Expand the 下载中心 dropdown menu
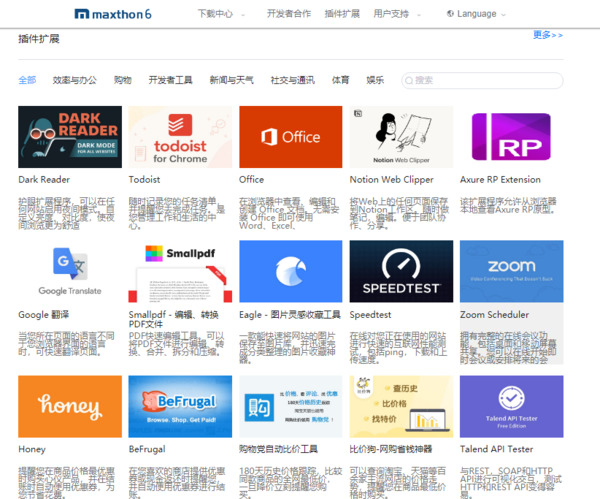Screen dimensions: 600x499 tap(219, 14)
